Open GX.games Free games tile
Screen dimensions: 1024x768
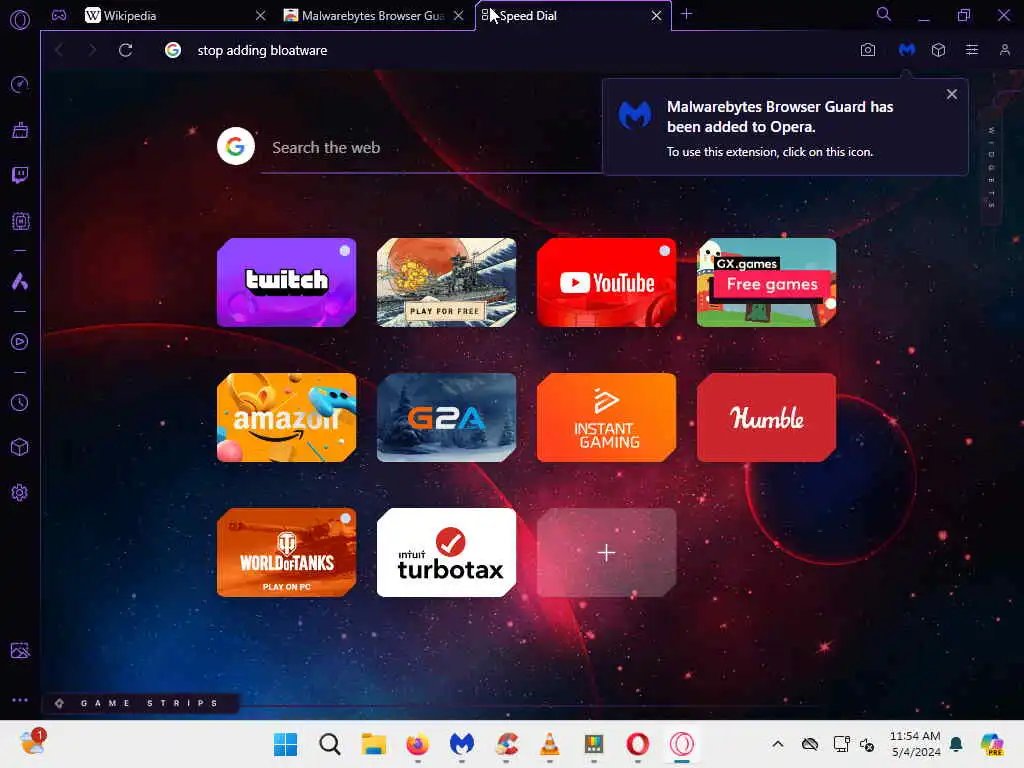[x=767, y=282]
